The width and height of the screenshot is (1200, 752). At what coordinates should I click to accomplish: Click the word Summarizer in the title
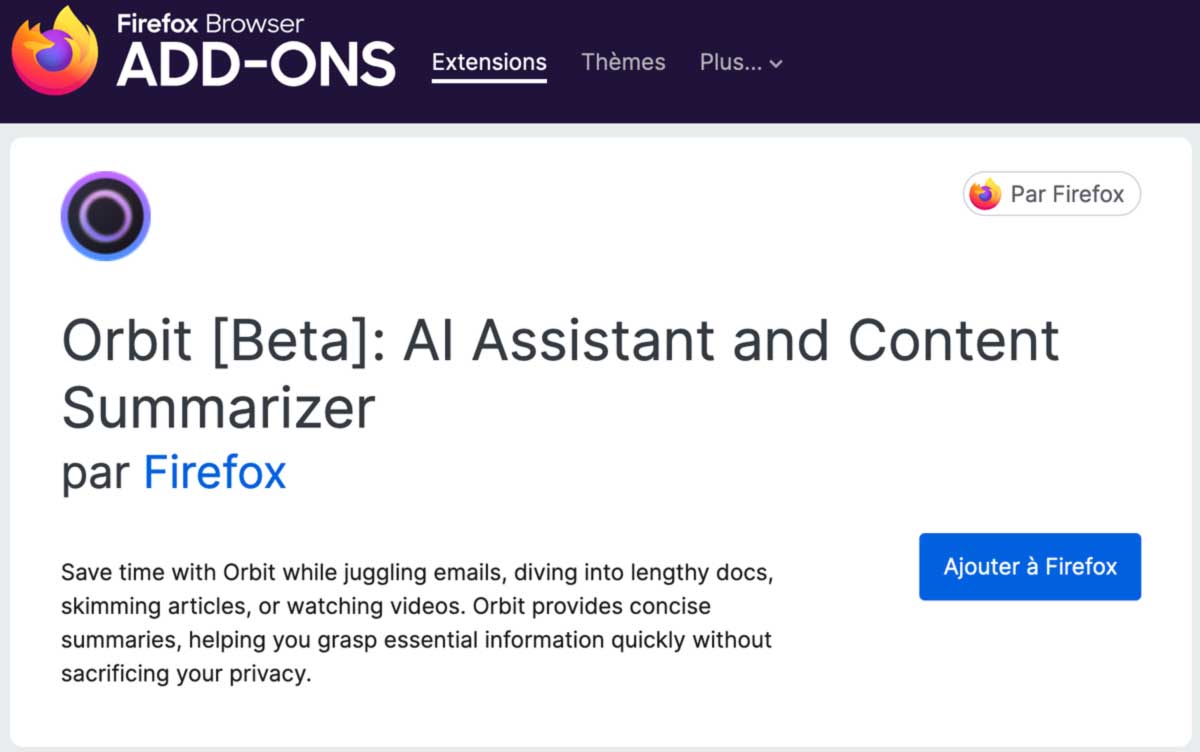click(x=218, y=408)
